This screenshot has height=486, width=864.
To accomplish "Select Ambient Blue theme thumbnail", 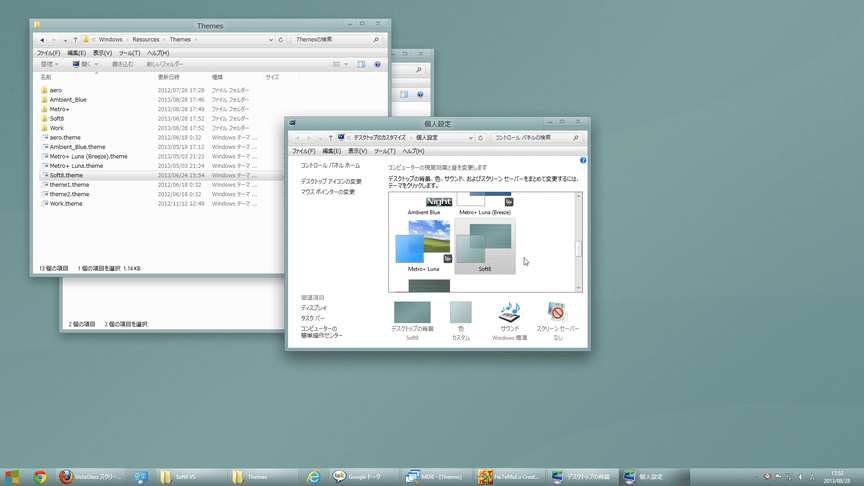I will [424, 205].
